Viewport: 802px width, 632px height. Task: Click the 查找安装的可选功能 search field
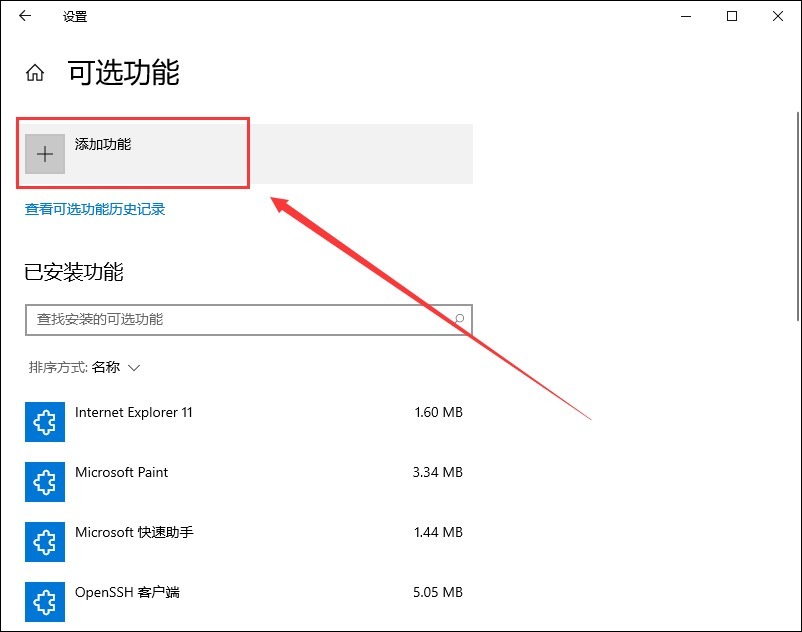pyautogui.click(x=200, y=319)
